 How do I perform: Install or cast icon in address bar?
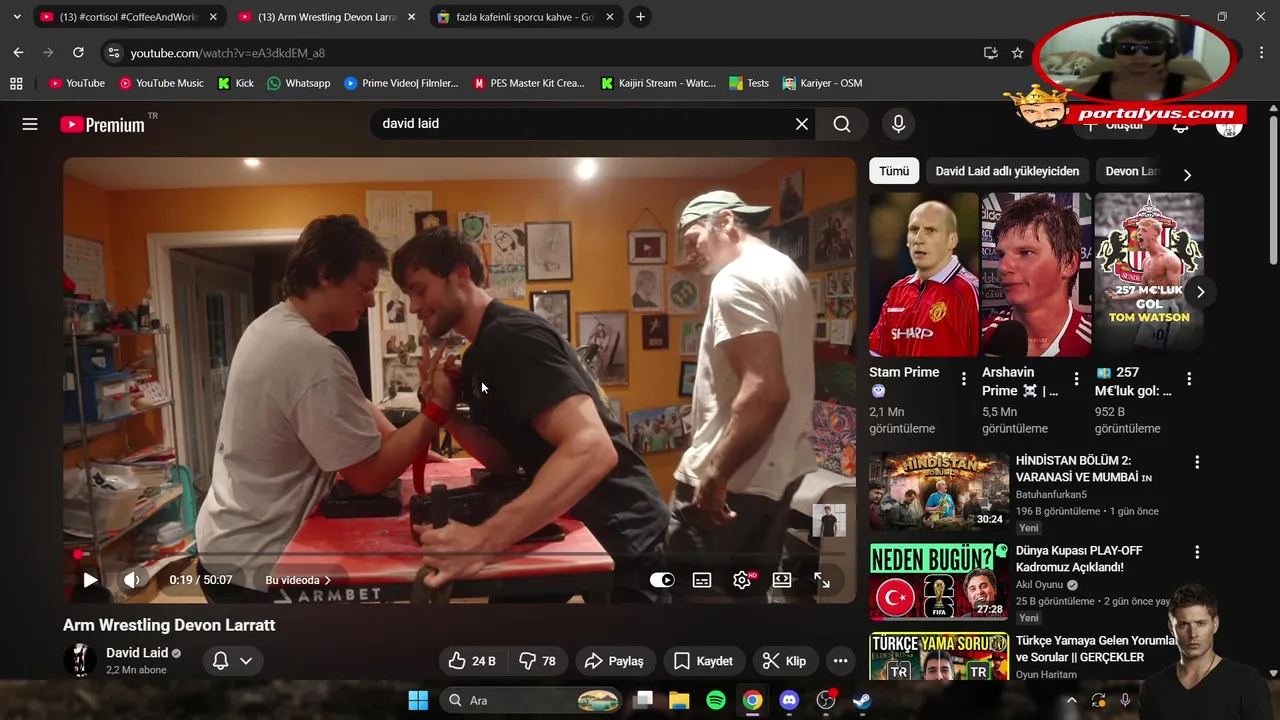click(x=990, y=53)
